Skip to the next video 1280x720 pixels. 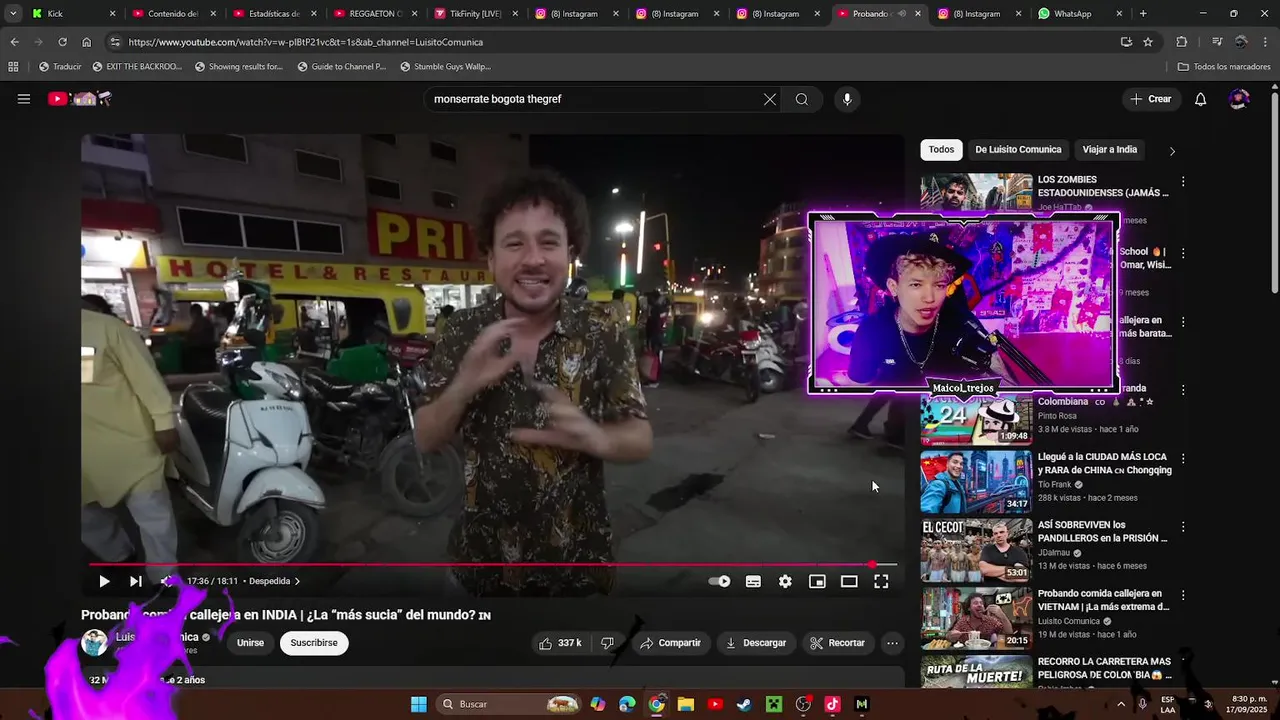(x=136, y=581)
